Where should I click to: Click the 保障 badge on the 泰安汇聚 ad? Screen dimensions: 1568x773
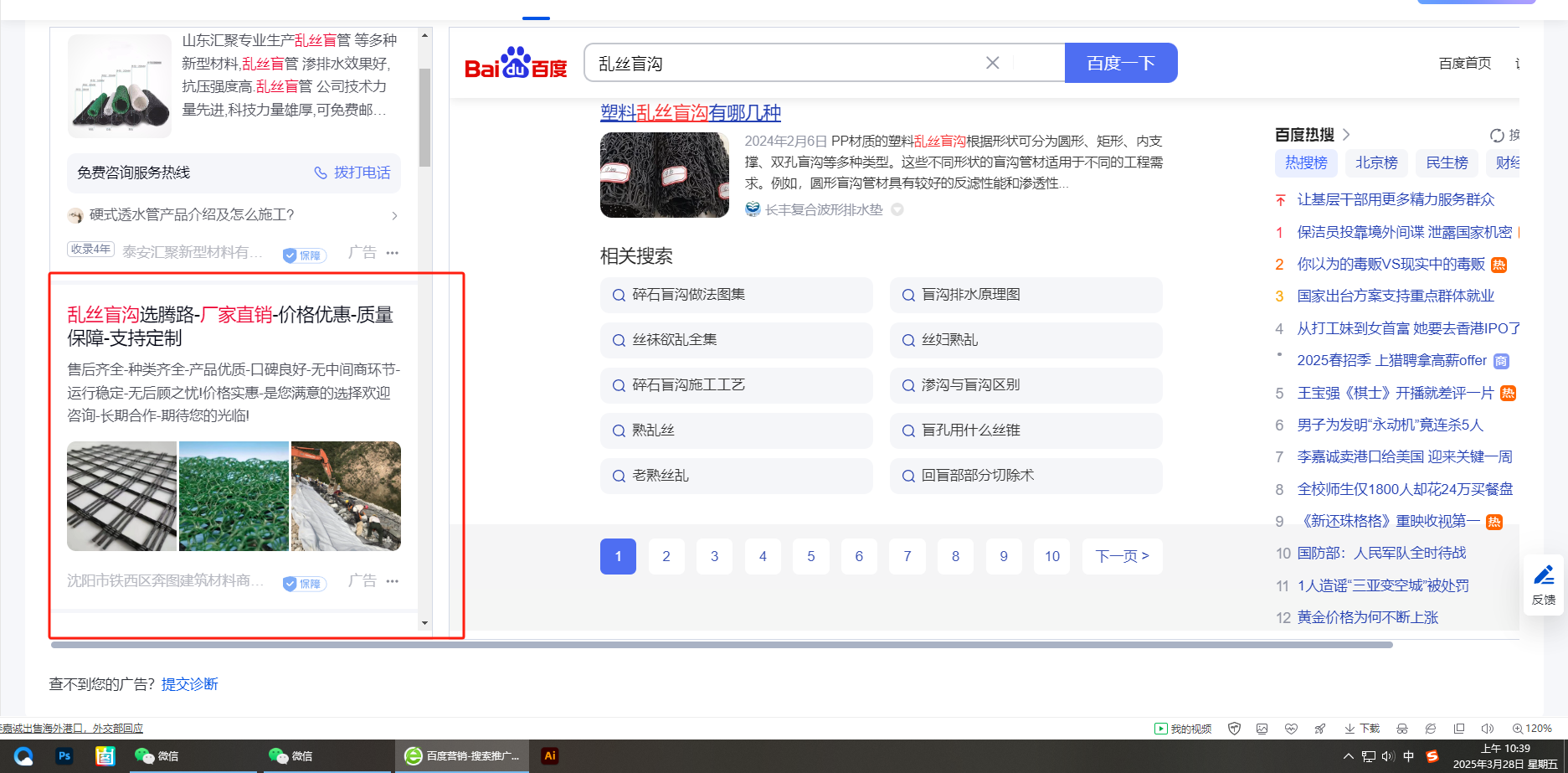304,255
